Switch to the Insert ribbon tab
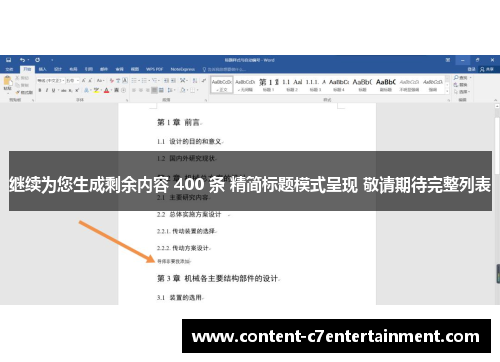 point(42,69)
